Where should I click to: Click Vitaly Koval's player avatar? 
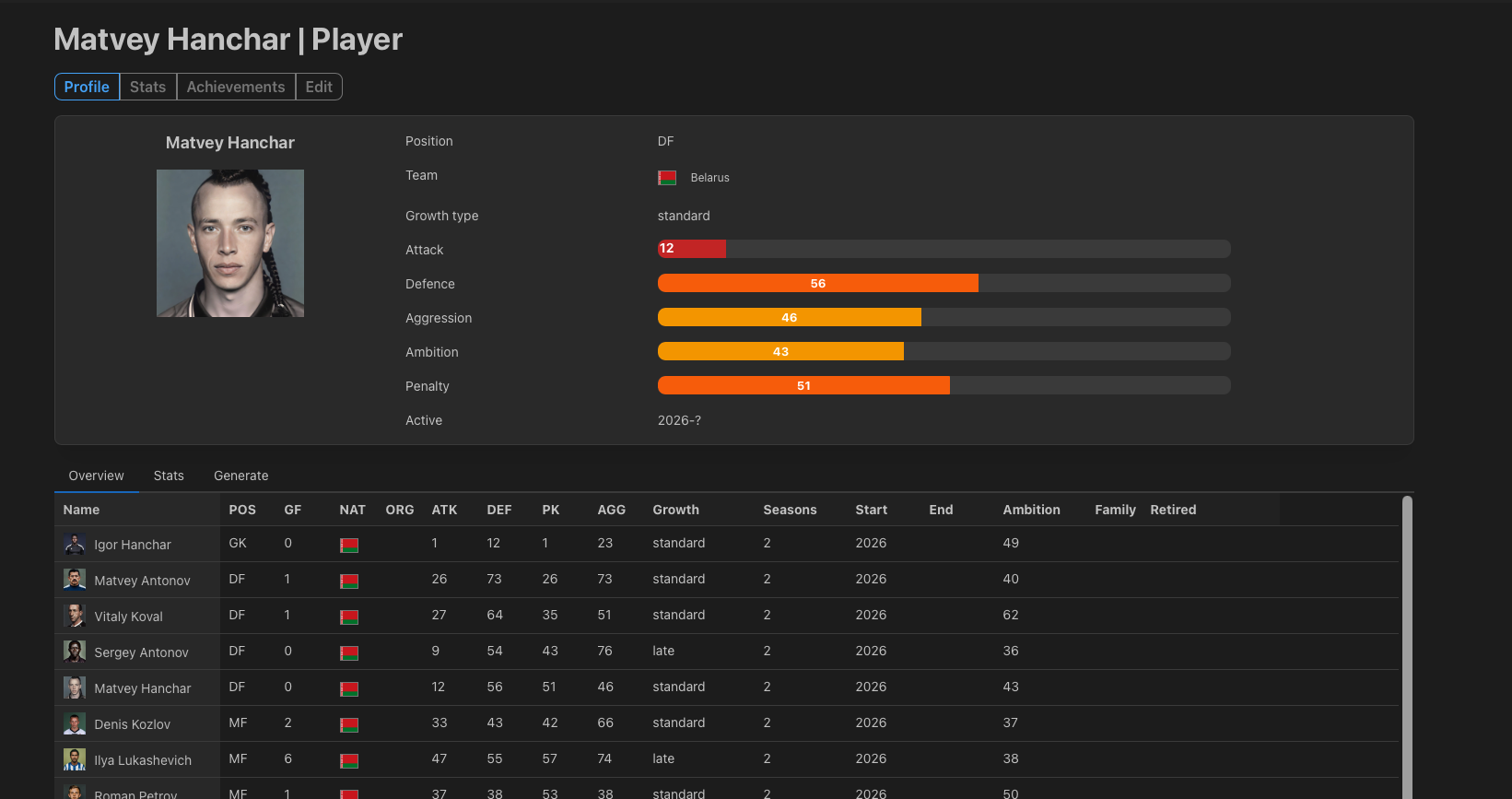pyautogui.click(x=75, y=616)
